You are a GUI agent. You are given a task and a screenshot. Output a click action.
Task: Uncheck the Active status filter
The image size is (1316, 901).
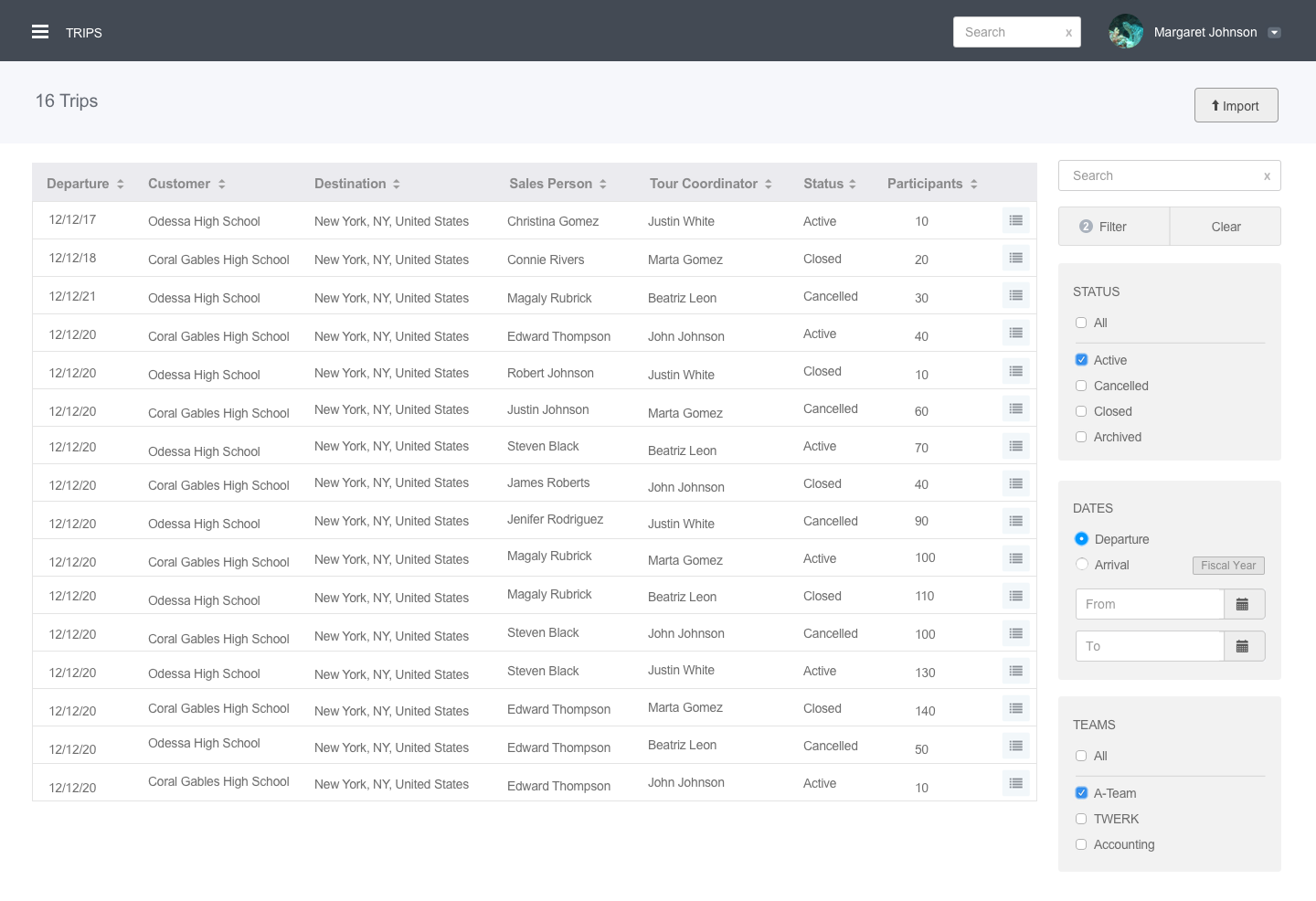pos(1081,360)
